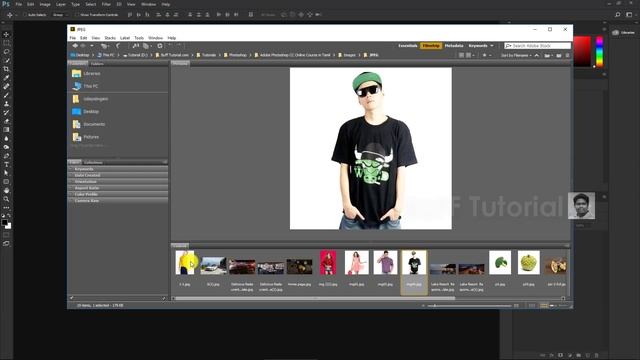This screenshot has width=640, height=360.
Task: Click the rainbow hue slider in Color panel
Action: point(599,51)
